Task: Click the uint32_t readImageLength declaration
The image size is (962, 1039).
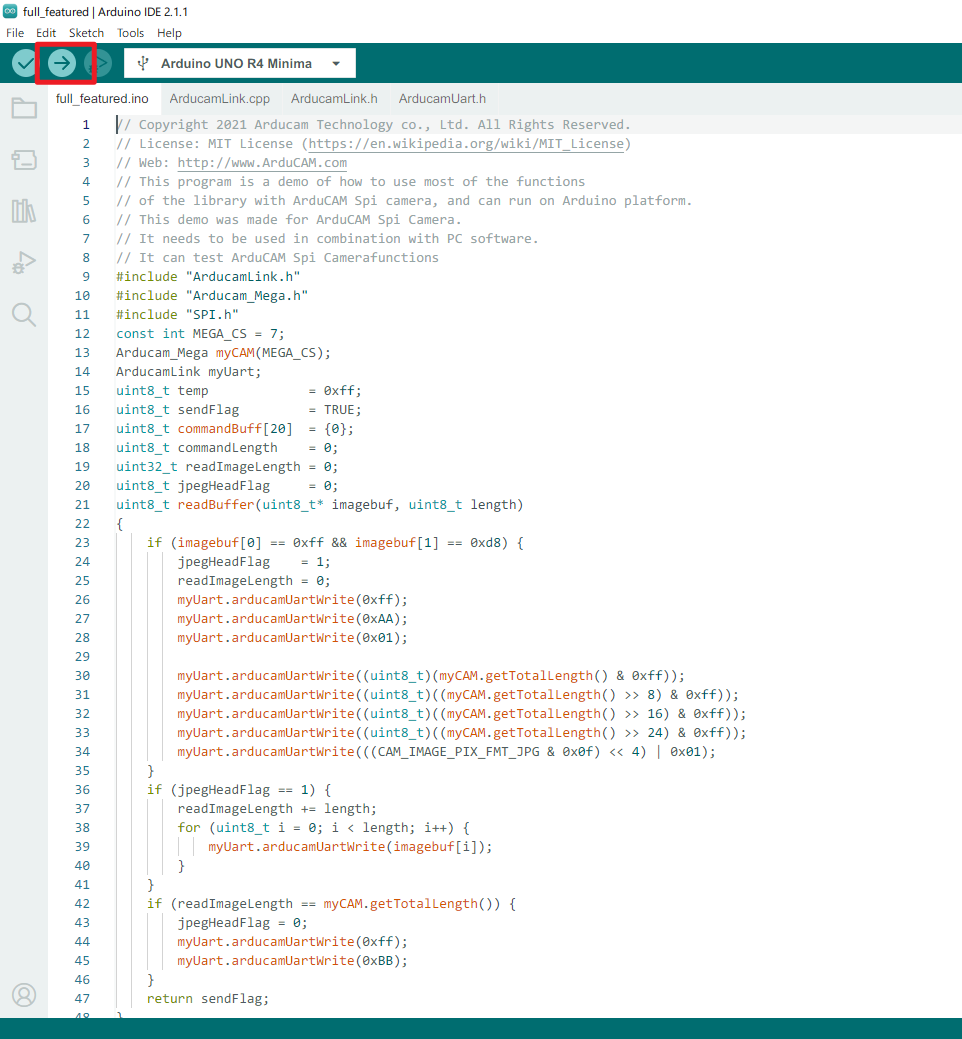Action: (x=227, y=466)
